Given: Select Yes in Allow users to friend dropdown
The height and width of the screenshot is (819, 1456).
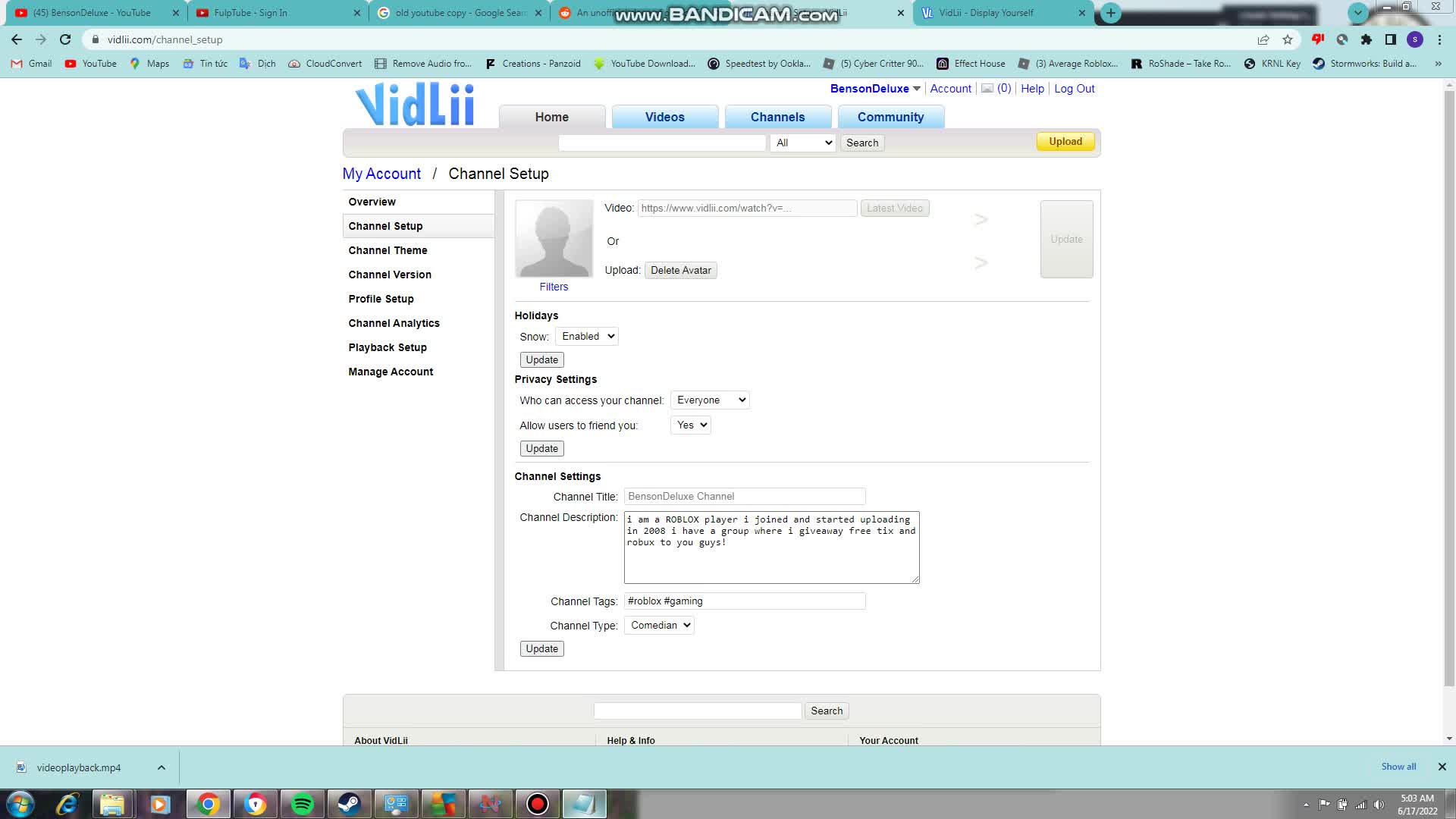Looking at the screenshot, I should click(691, 424).
